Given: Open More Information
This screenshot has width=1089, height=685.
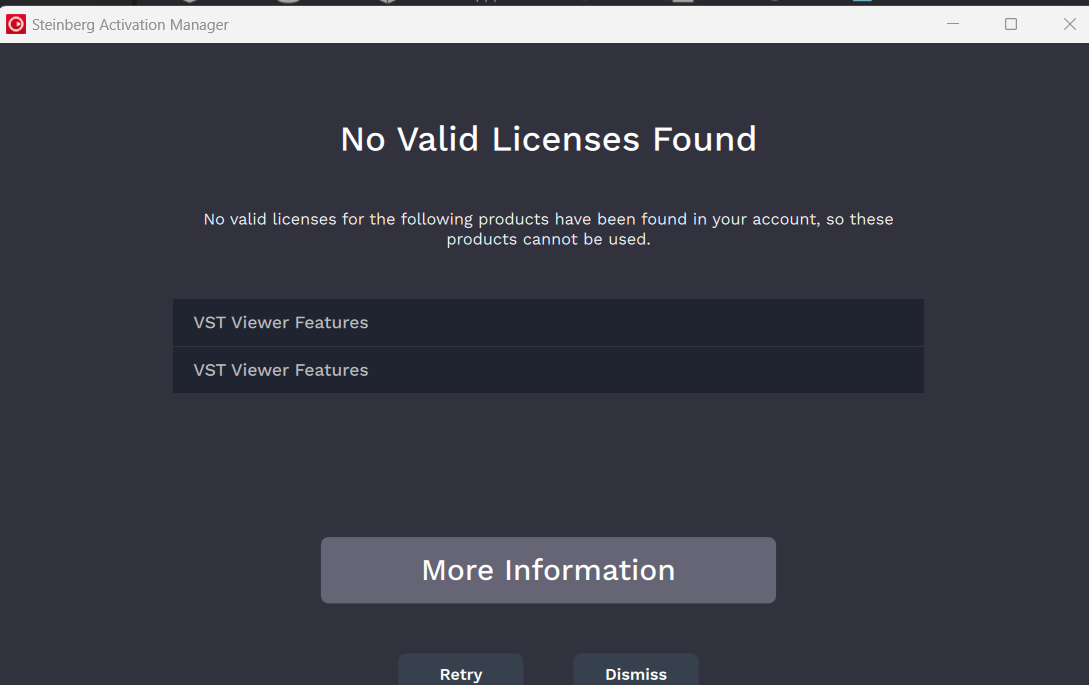Looking at the screenshot, I should (x=548, y=570).
